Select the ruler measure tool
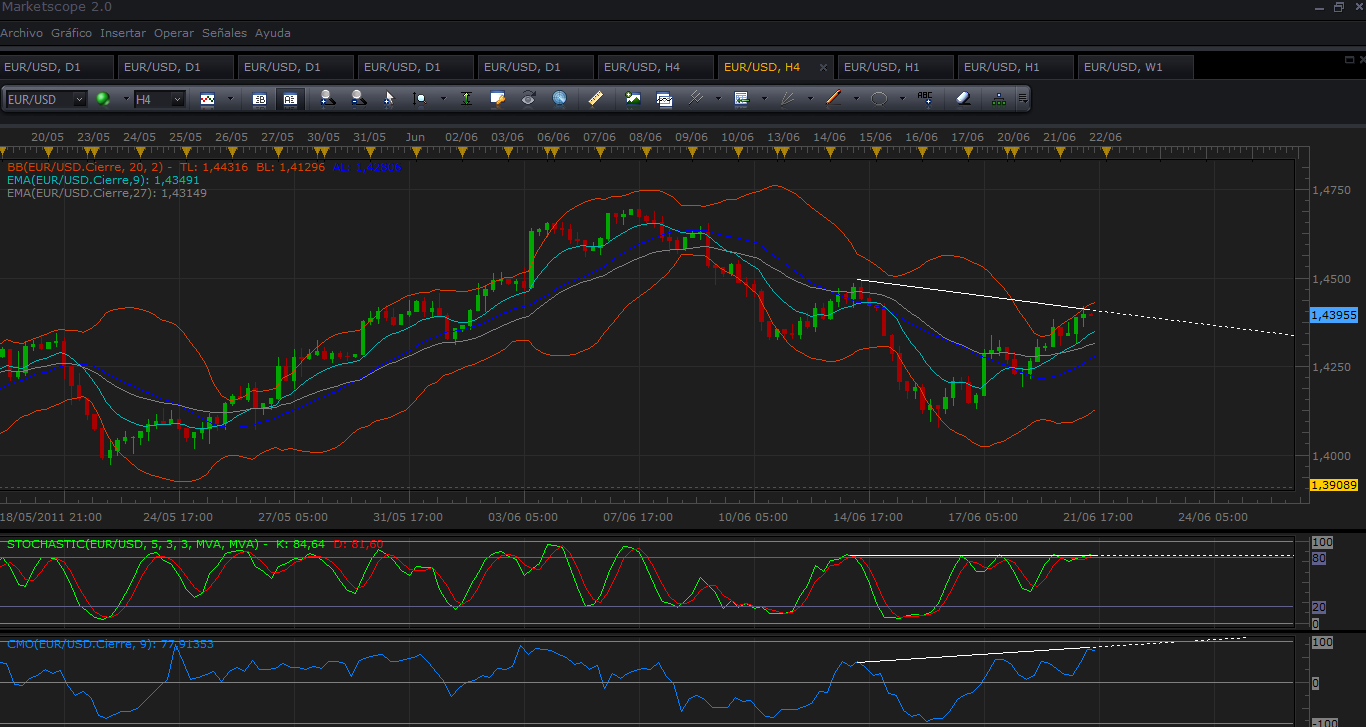The image size is (1366, 727). coord(596,99)
